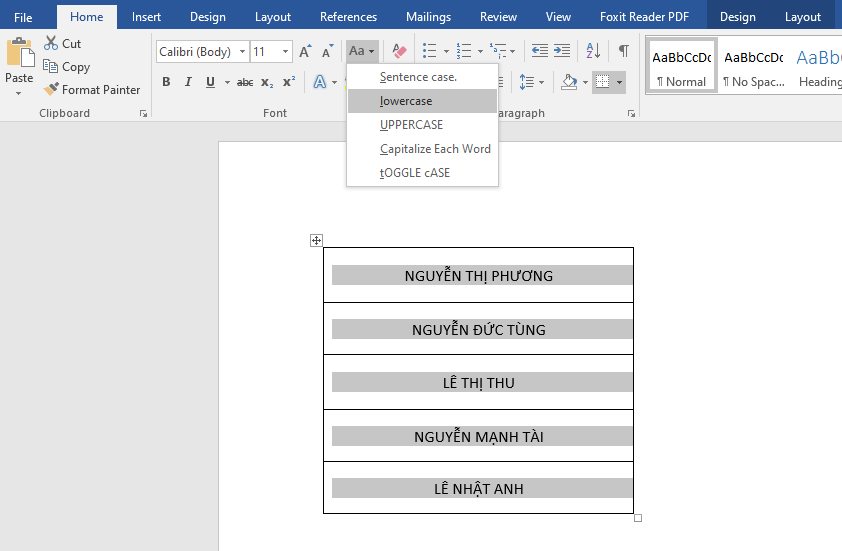This screenshot has width=842, height=551.
Task: Toggle strikethrough formatting
Action: (x=245, y=82)
